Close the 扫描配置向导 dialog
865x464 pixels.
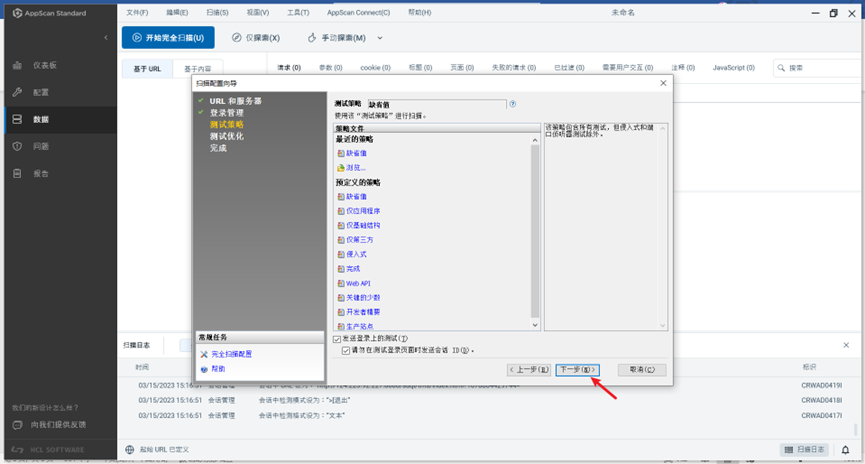tap(663, 83)
